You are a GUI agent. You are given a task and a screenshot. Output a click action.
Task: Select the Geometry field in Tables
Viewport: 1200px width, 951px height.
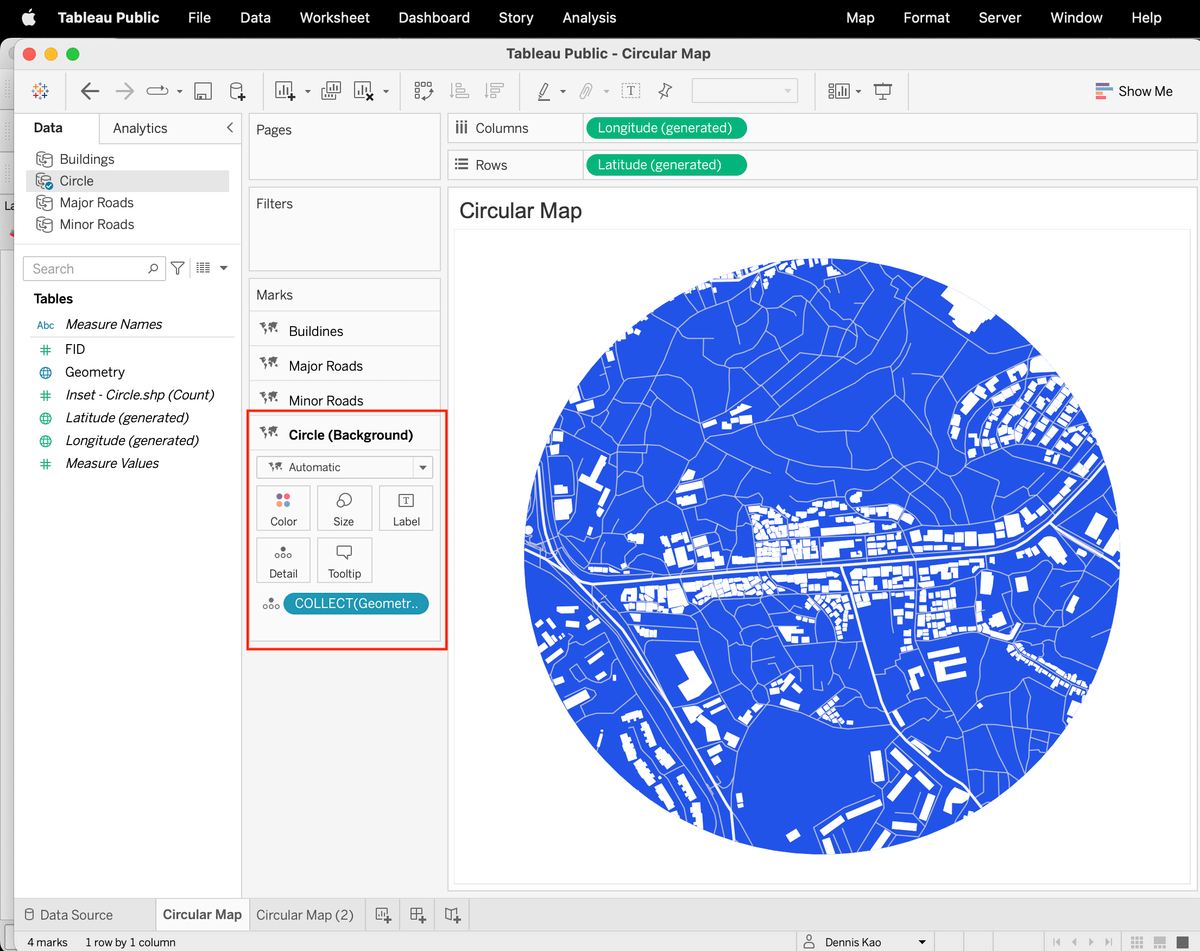[x=95, y=372]
